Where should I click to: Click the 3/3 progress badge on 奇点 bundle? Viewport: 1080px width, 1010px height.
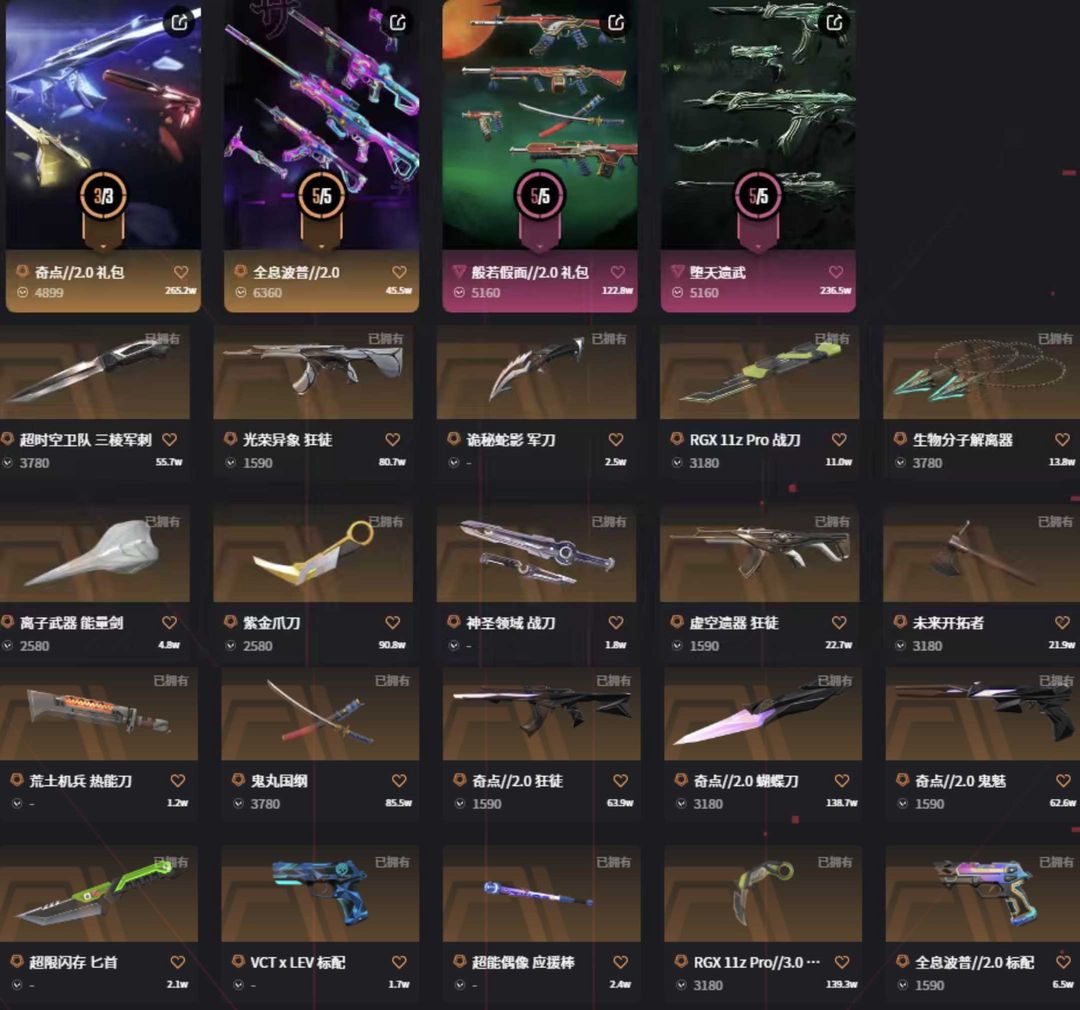103,196
